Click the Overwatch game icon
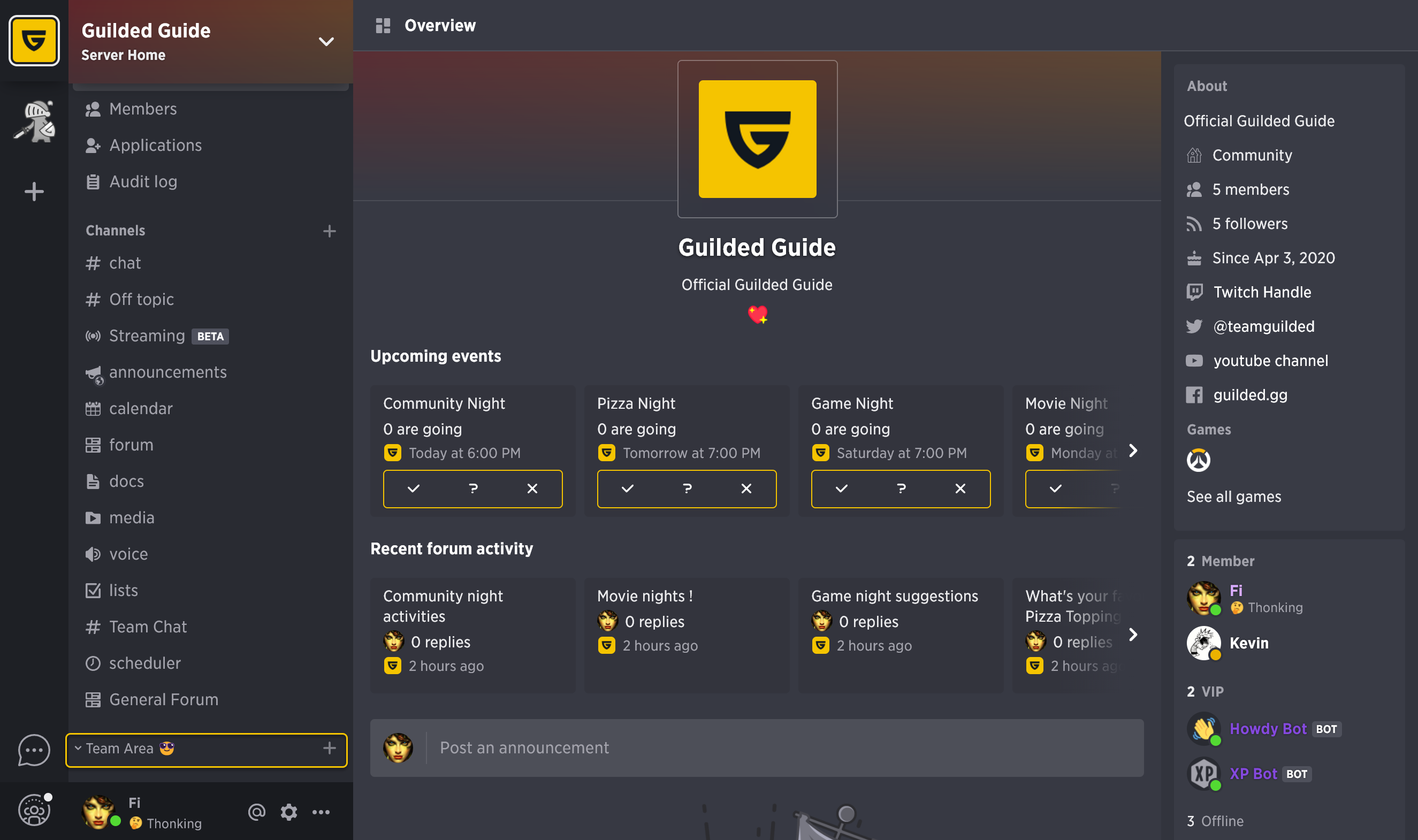The height and width of the screenshot is (840, 1418). point(1199,460)
